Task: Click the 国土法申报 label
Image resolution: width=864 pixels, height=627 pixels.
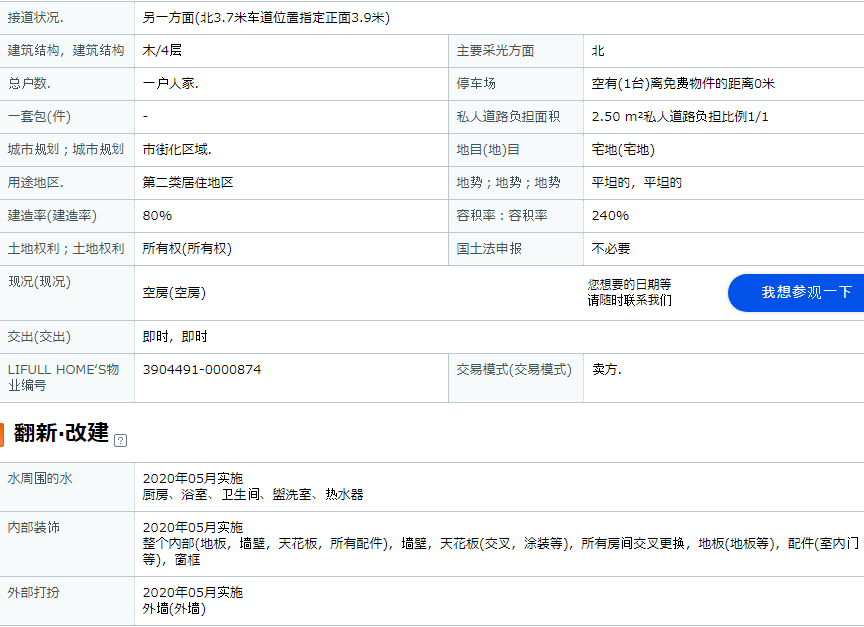Action: click(x=489, y=249)
